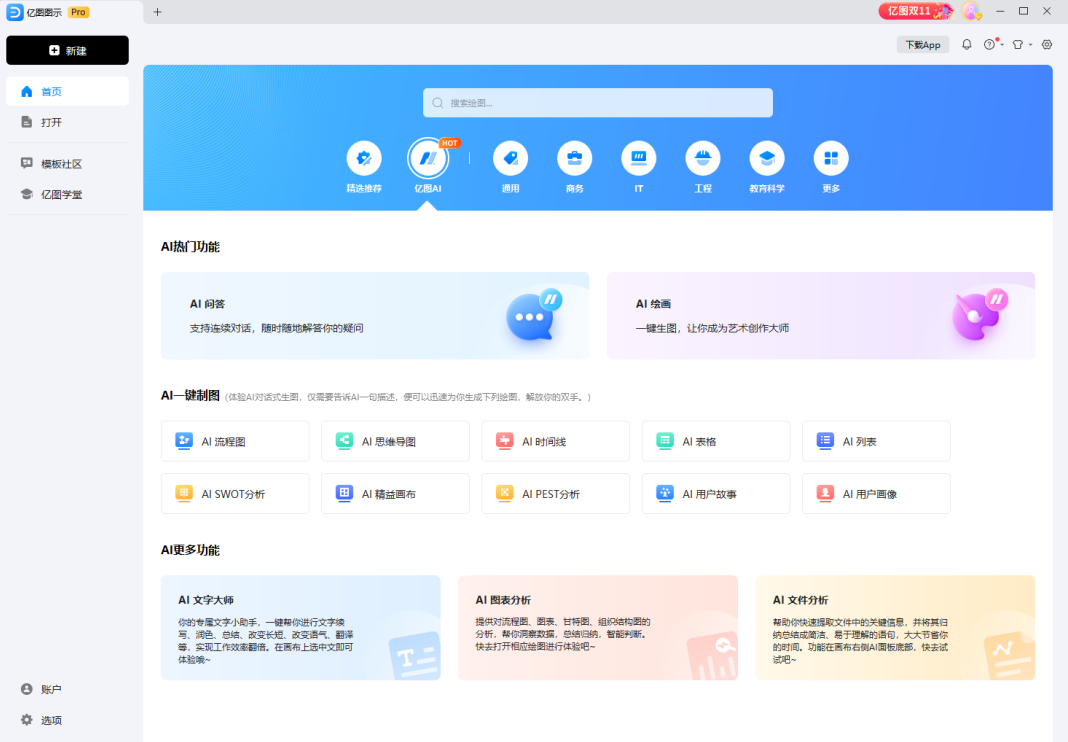This screenshot has width=1068, height=742.
Task: Expand the help icon dropdown arrow
Action: tap(1002, 45)
